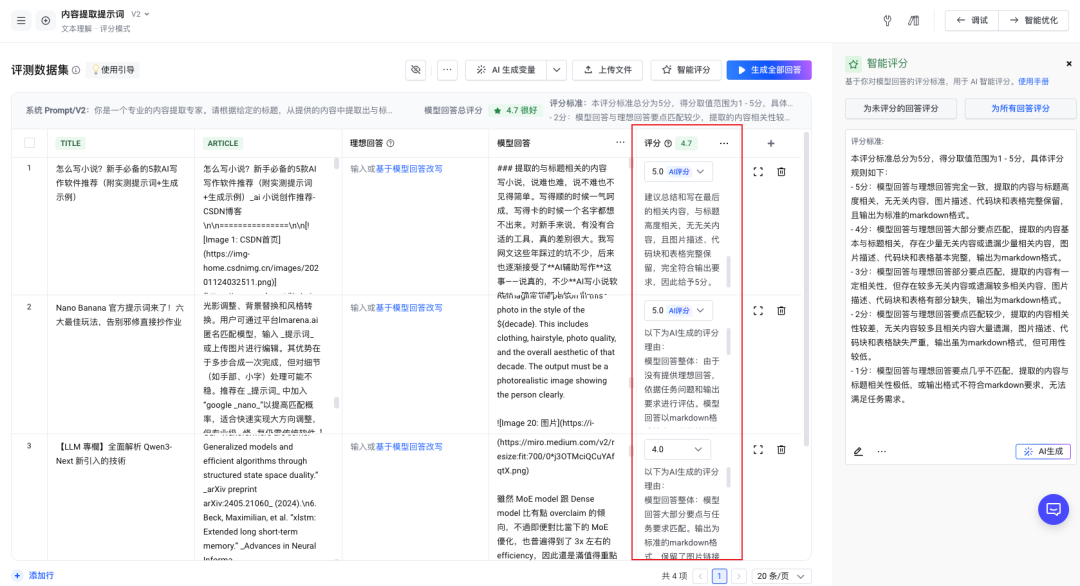Open the blue chat support bubble
The width and height of the screenshot is (1080, 586).
coord(1053,509)
